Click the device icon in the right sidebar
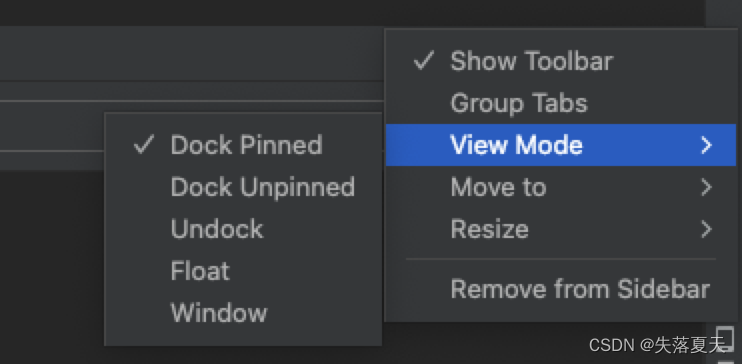This screenshot has height=364, width=742. [725, 338]
